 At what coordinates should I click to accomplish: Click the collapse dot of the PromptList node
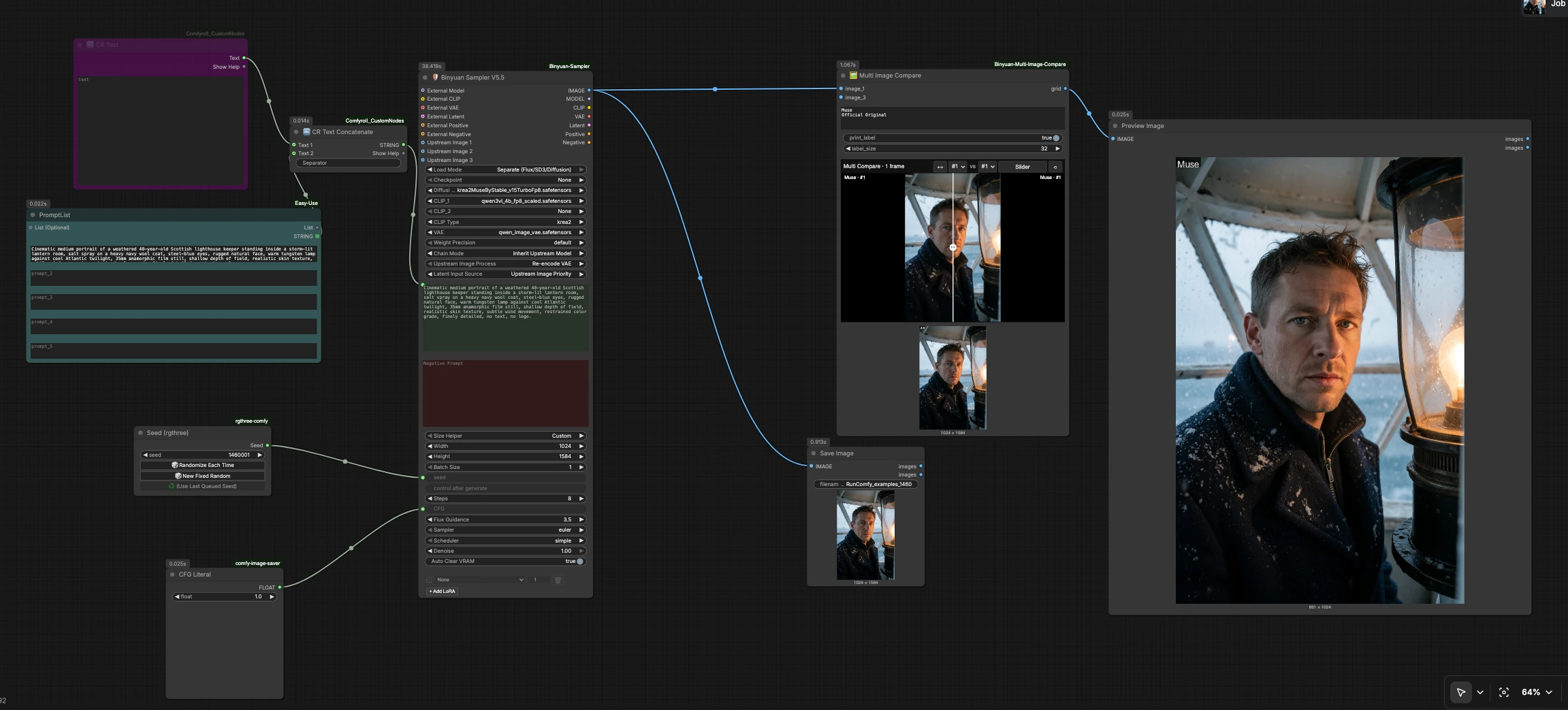point(33,215)
